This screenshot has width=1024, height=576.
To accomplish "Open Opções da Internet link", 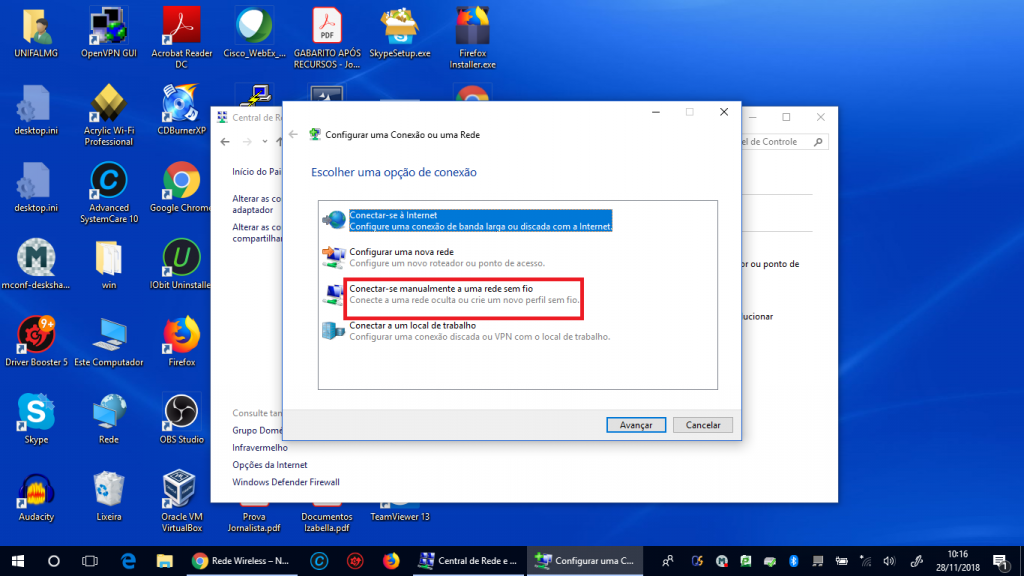I will 270,465.
